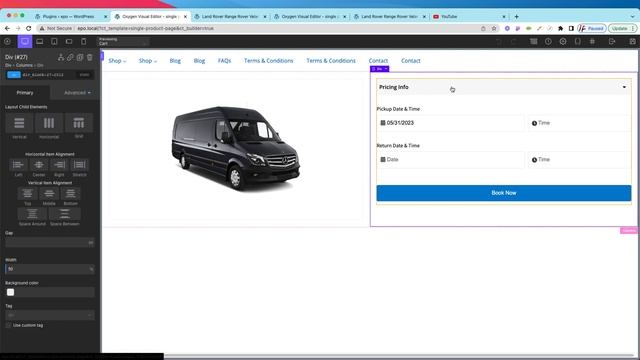Click the ID selector chip in sidebar
This screenshot has width=640, height=360.
point(13,75)
